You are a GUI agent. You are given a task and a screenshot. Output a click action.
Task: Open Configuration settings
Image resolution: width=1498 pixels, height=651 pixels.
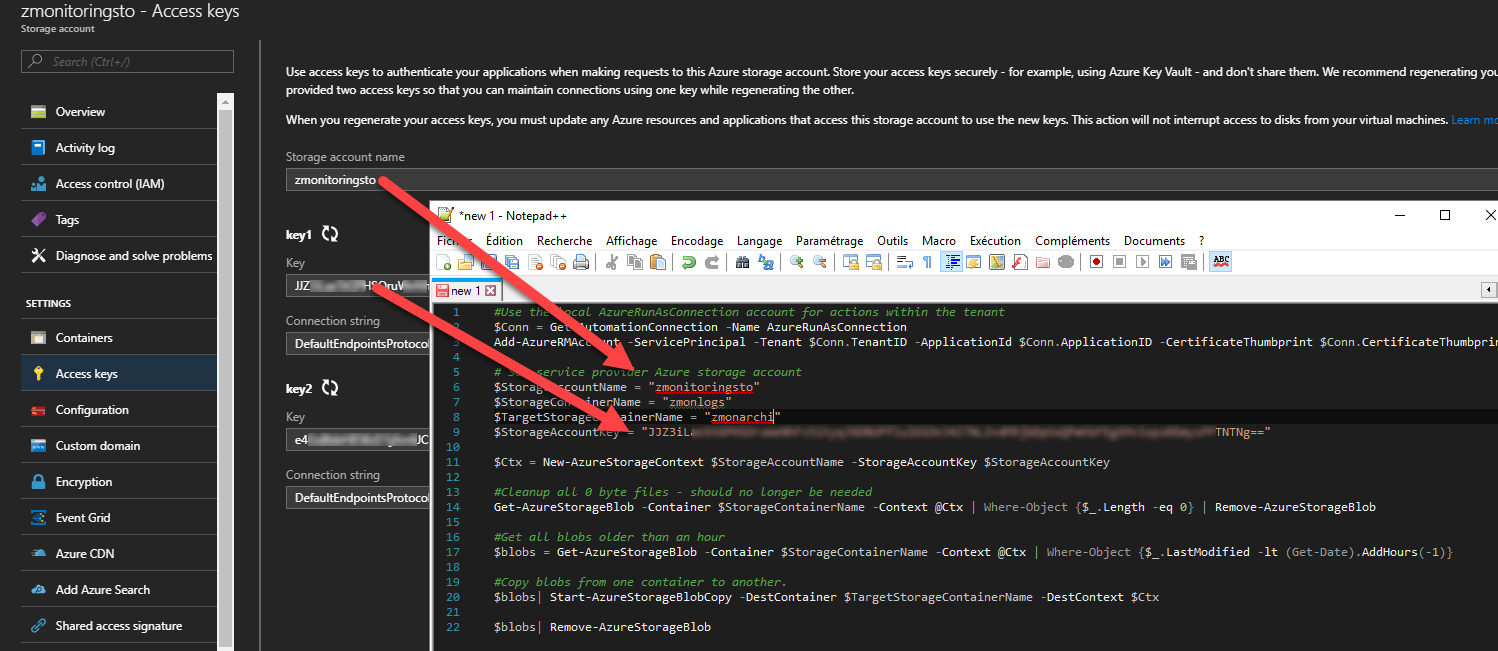point(119,410)
